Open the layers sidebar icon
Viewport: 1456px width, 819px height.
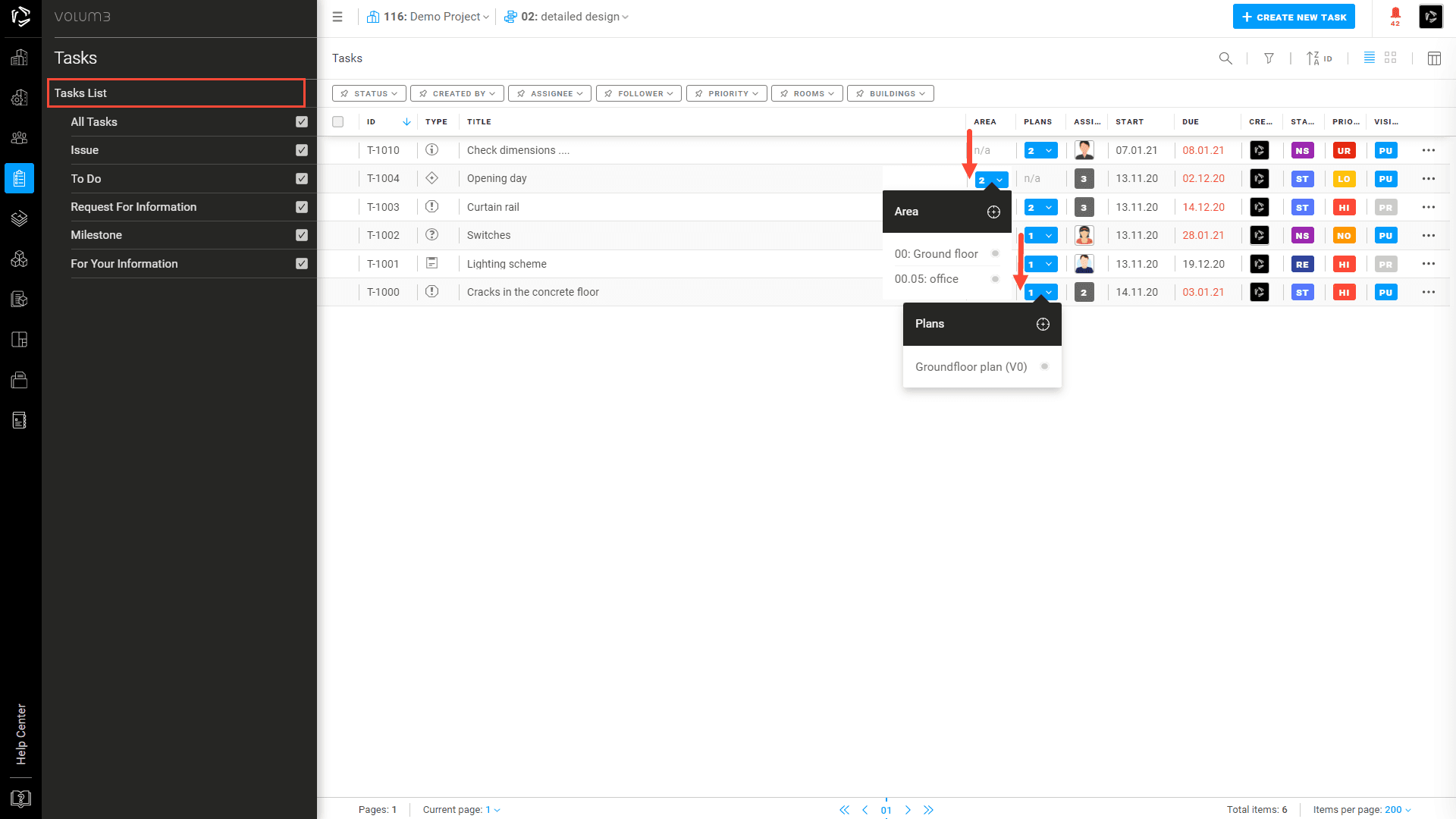[20, 218]
